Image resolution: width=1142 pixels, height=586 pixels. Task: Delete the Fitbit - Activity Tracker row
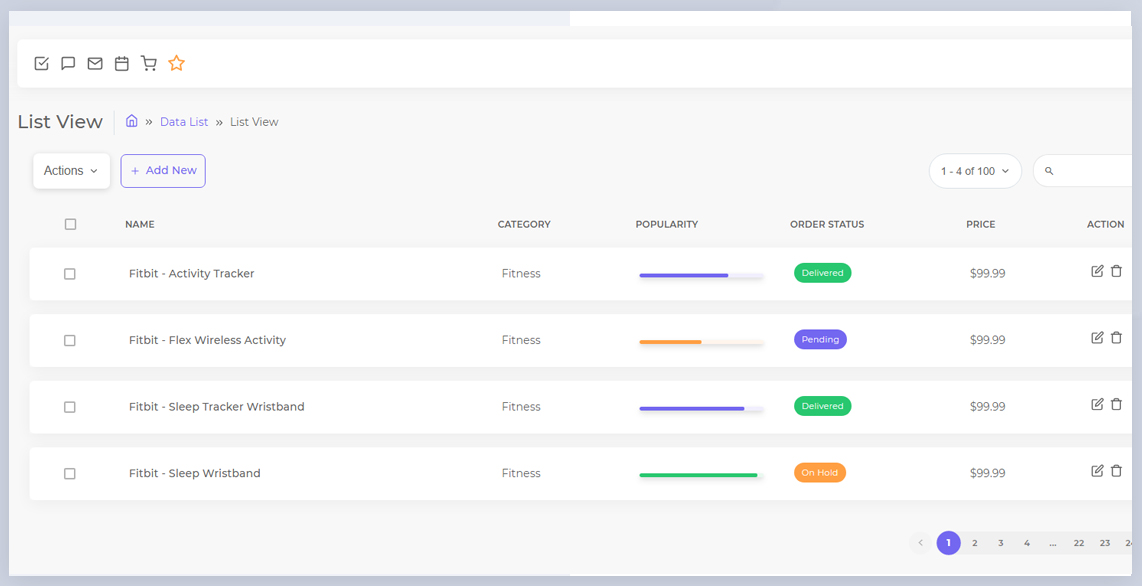1117,272
